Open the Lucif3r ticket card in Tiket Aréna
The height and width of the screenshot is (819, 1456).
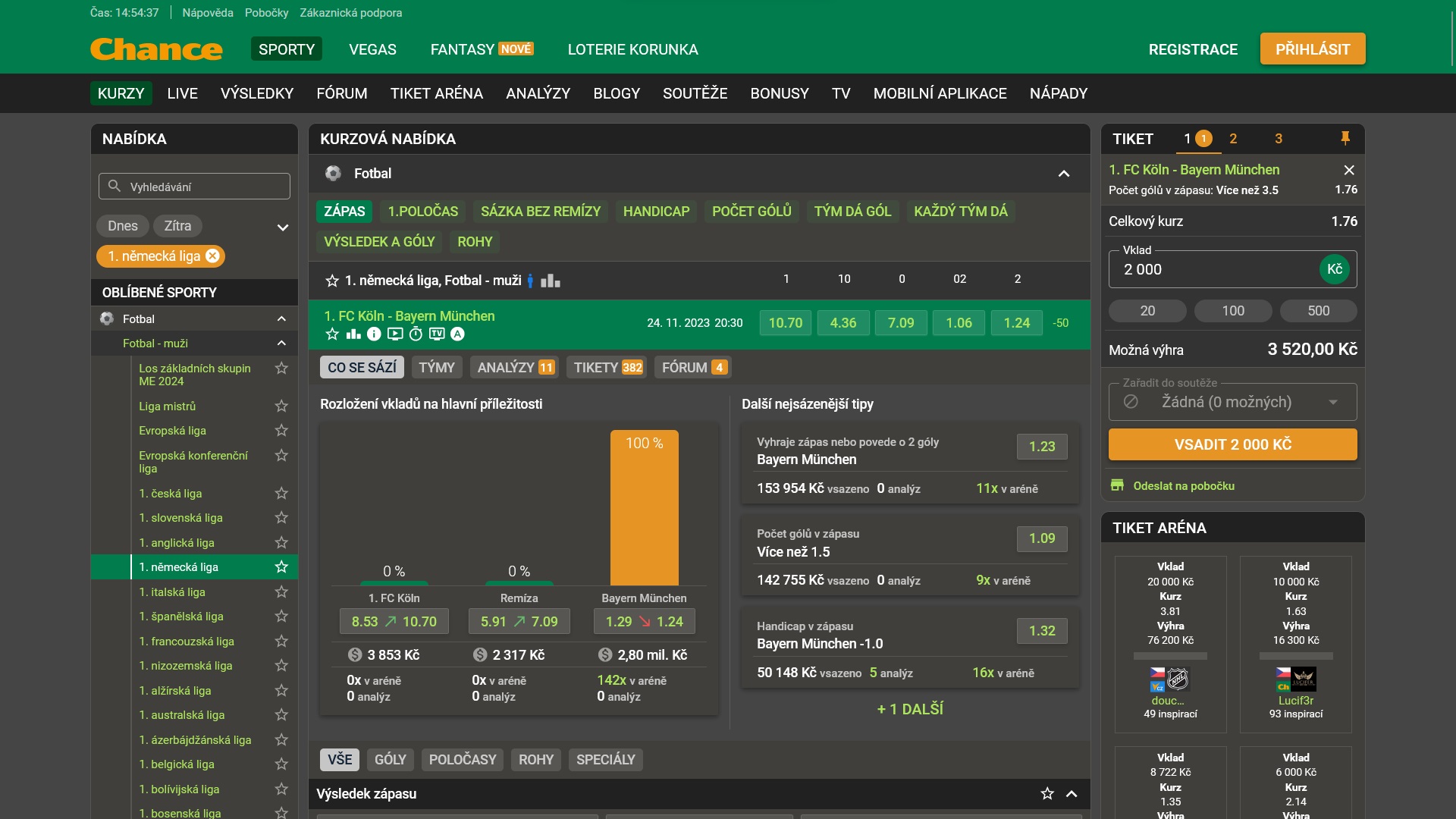click(1296, 645)
